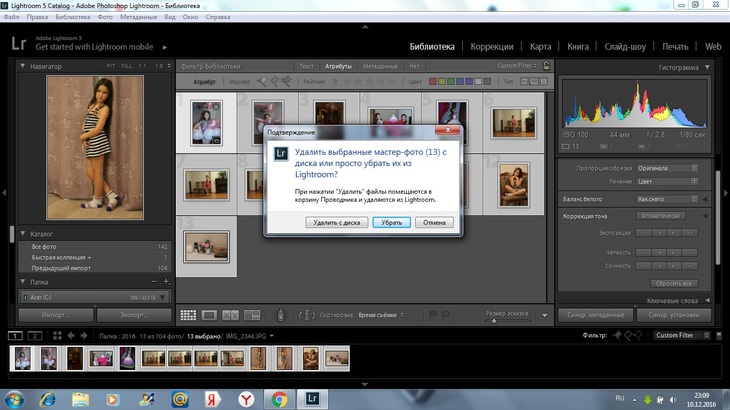This screenshot has height=410, width=730.
Task: Filter by master photos type icon
Action: (x=525, y=81)
